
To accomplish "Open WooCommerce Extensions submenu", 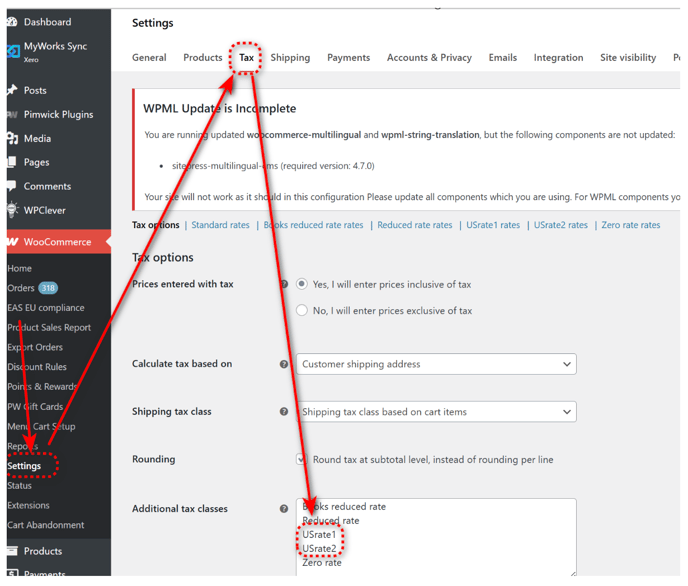I will 28,505.
